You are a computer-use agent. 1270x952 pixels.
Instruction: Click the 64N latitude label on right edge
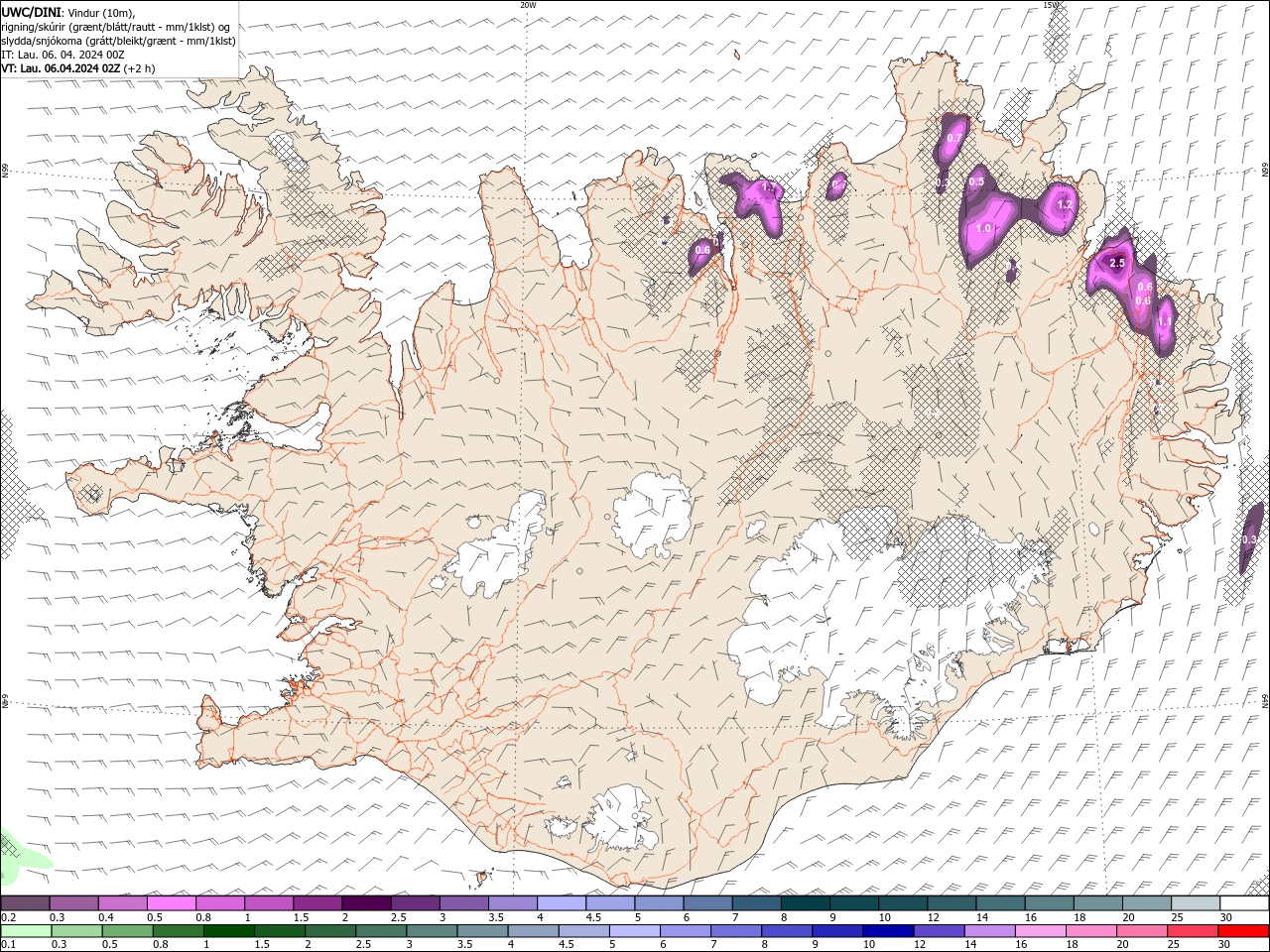(x=1265, y=700)
